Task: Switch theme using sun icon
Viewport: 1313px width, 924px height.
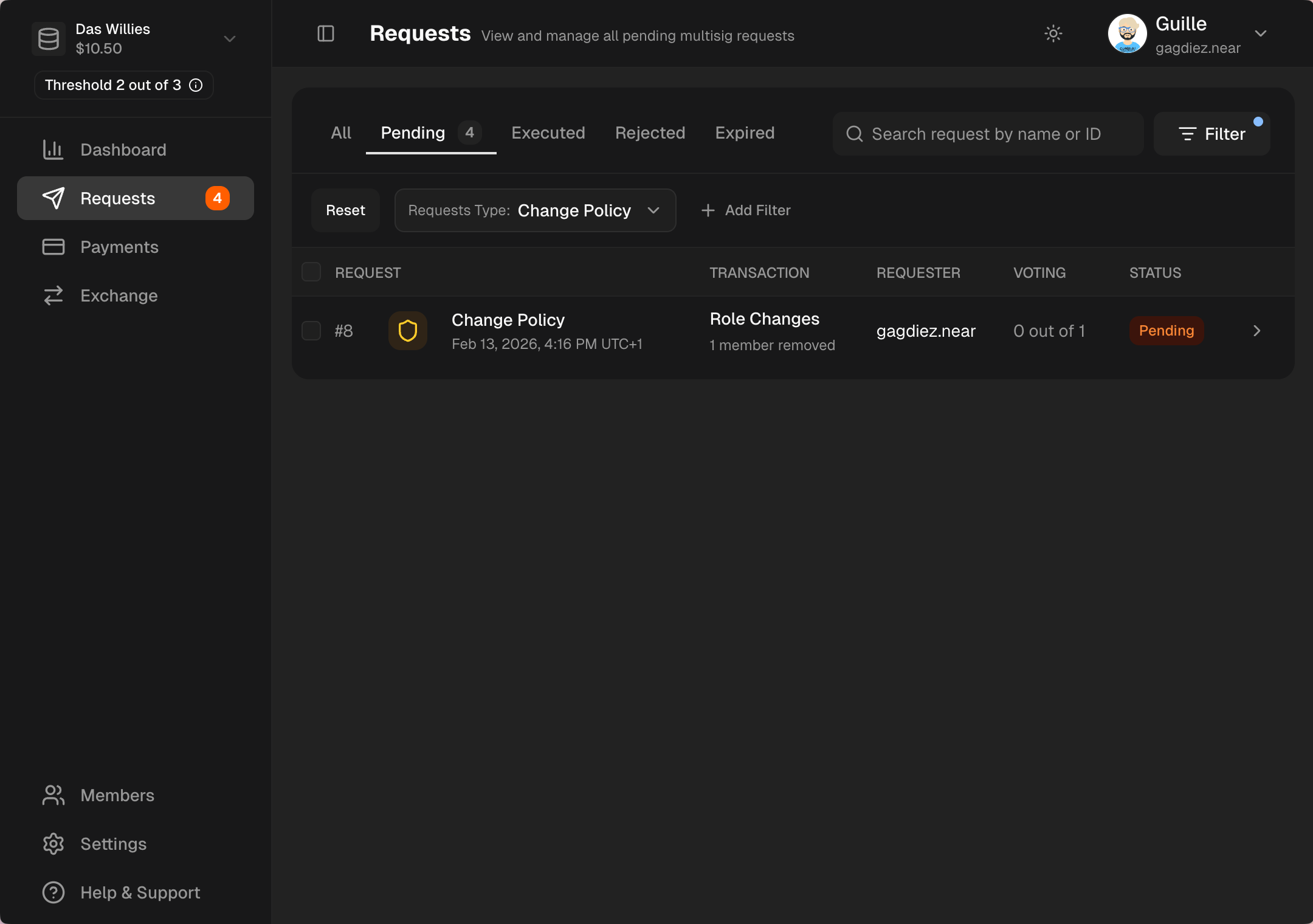Action: [1053, 33]
